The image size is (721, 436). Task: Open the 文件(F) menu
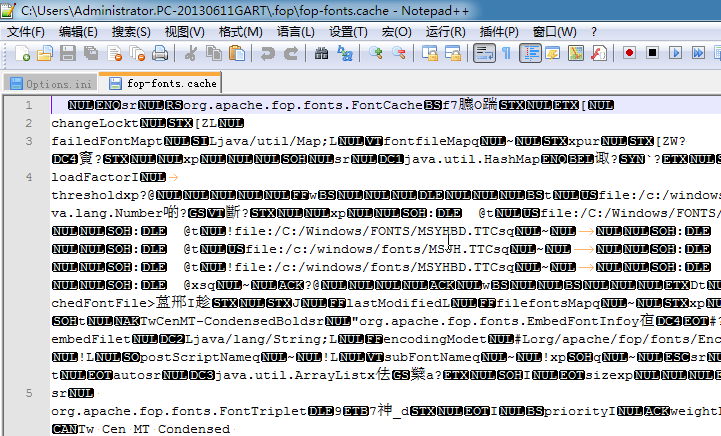pos(26,32)
